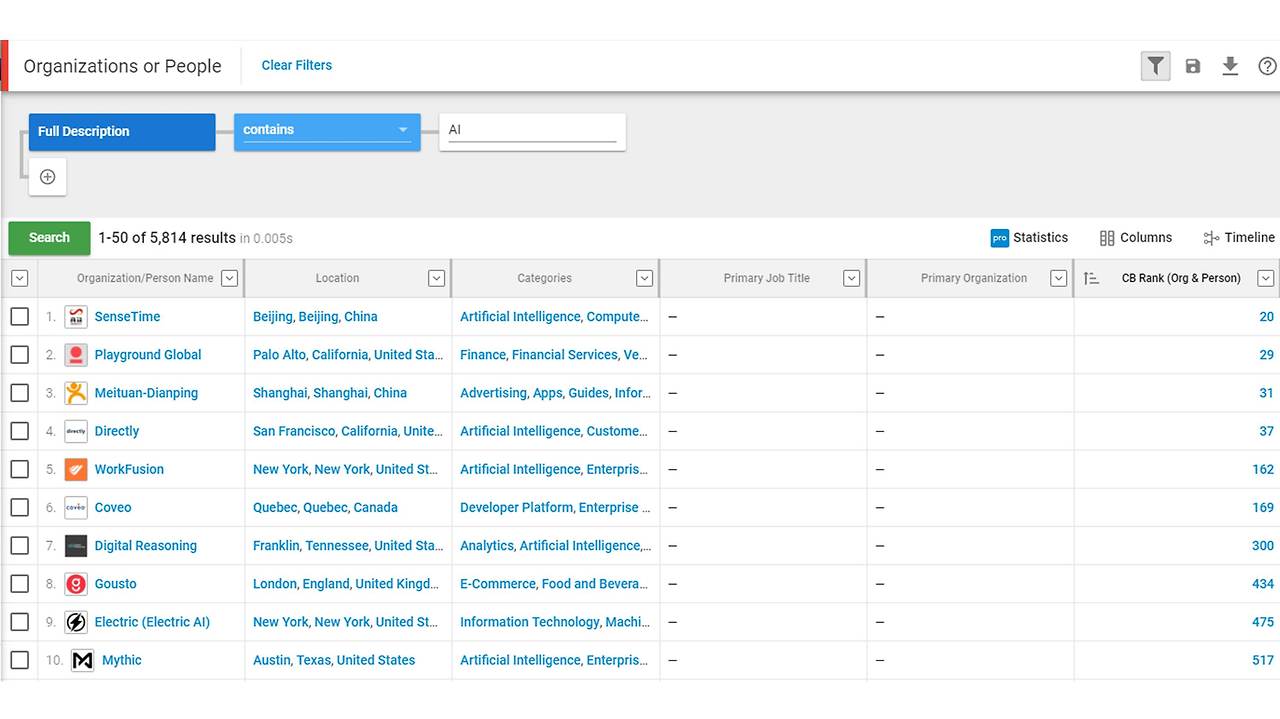The height and width of the screenshot is (719, 1280).
Task: Click the filter value input containing AI
Action: tap(532, 131)
